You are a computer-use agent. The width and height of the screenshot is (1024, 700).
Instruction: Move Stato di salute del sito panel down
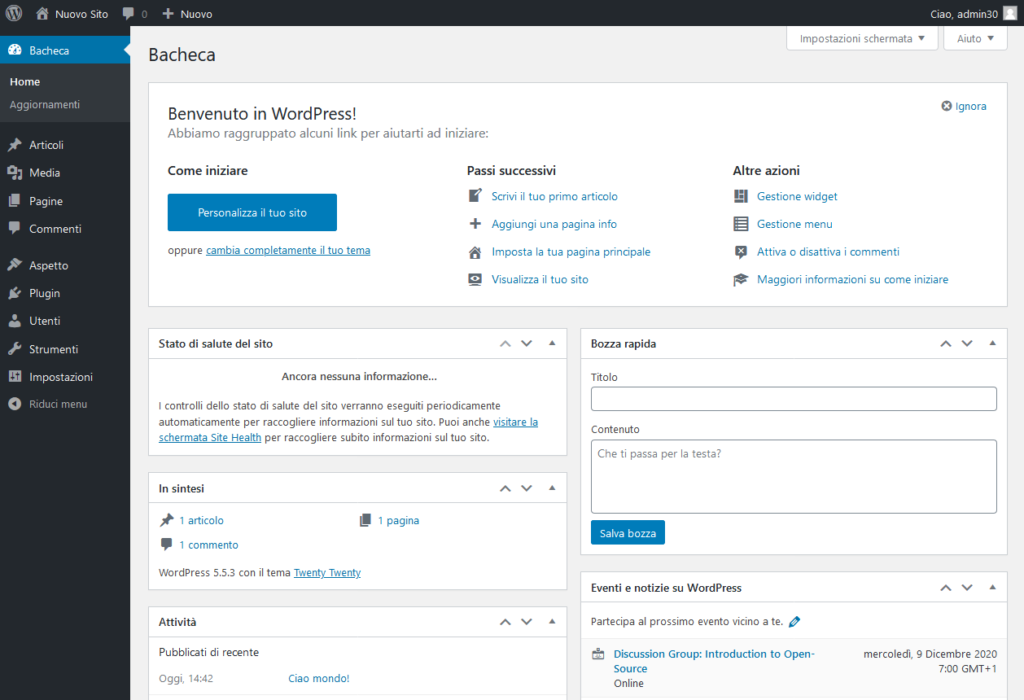[526, 343]
